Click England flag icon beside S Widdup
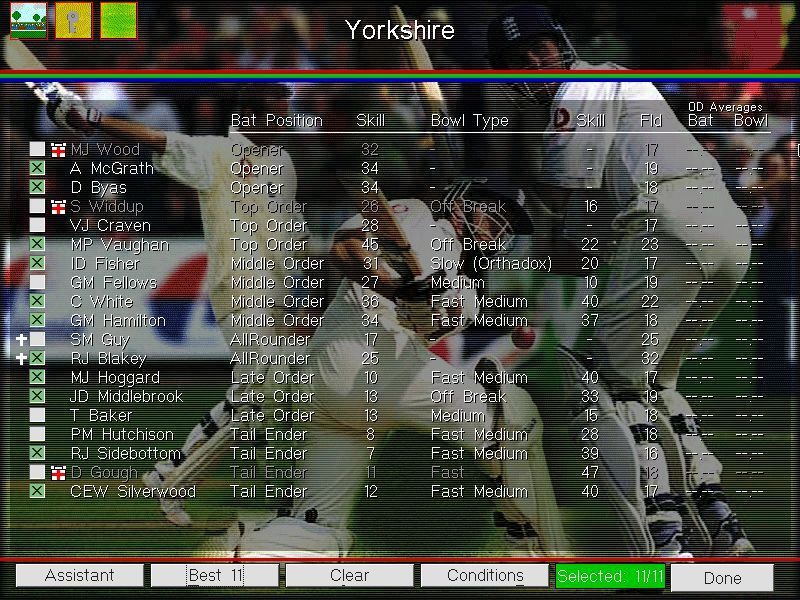 [58, 207]
